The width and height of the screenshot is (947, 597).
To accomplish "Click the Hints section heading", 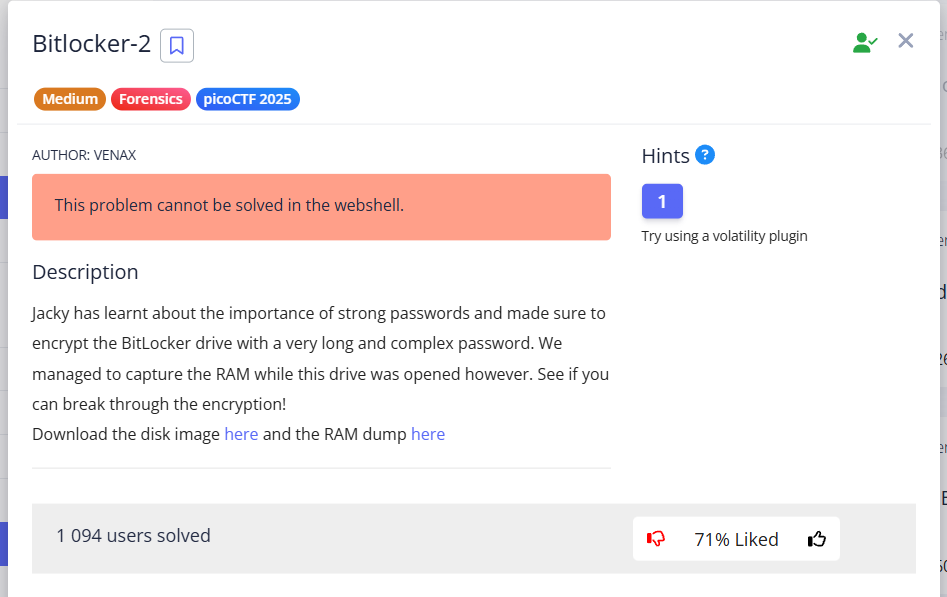I will pos(665,156).
